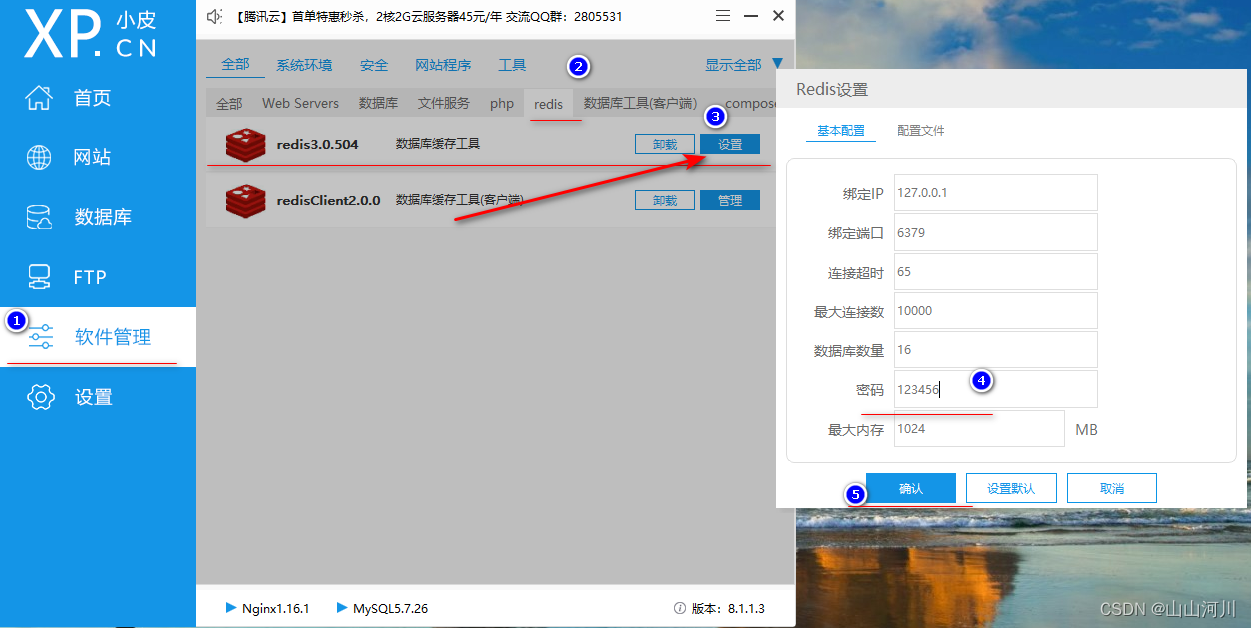The image size is (1251, 628).
Task: Open the 首页 home page from sidebar
Action: tap(90, 97)
